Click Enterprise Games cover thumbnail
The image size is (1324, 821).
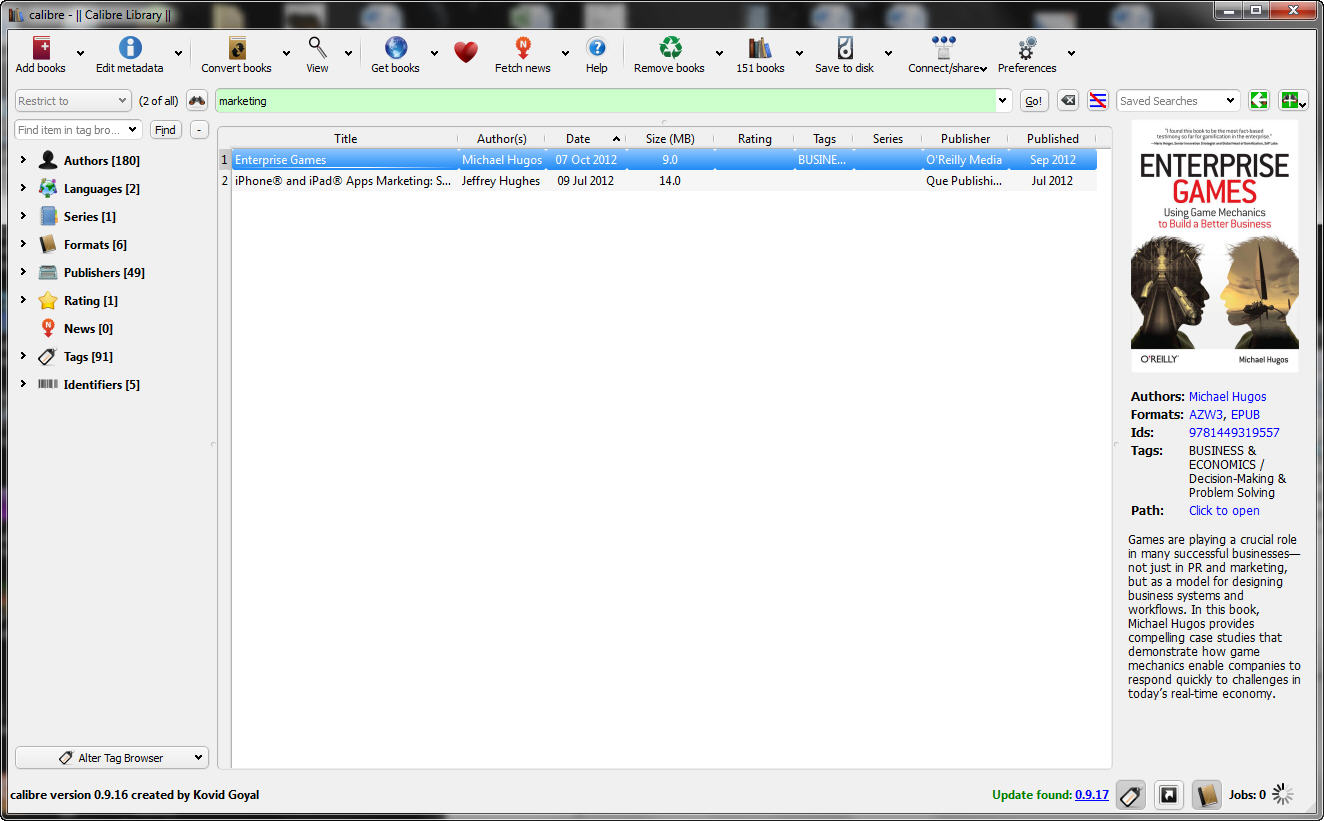(1215, 246)
